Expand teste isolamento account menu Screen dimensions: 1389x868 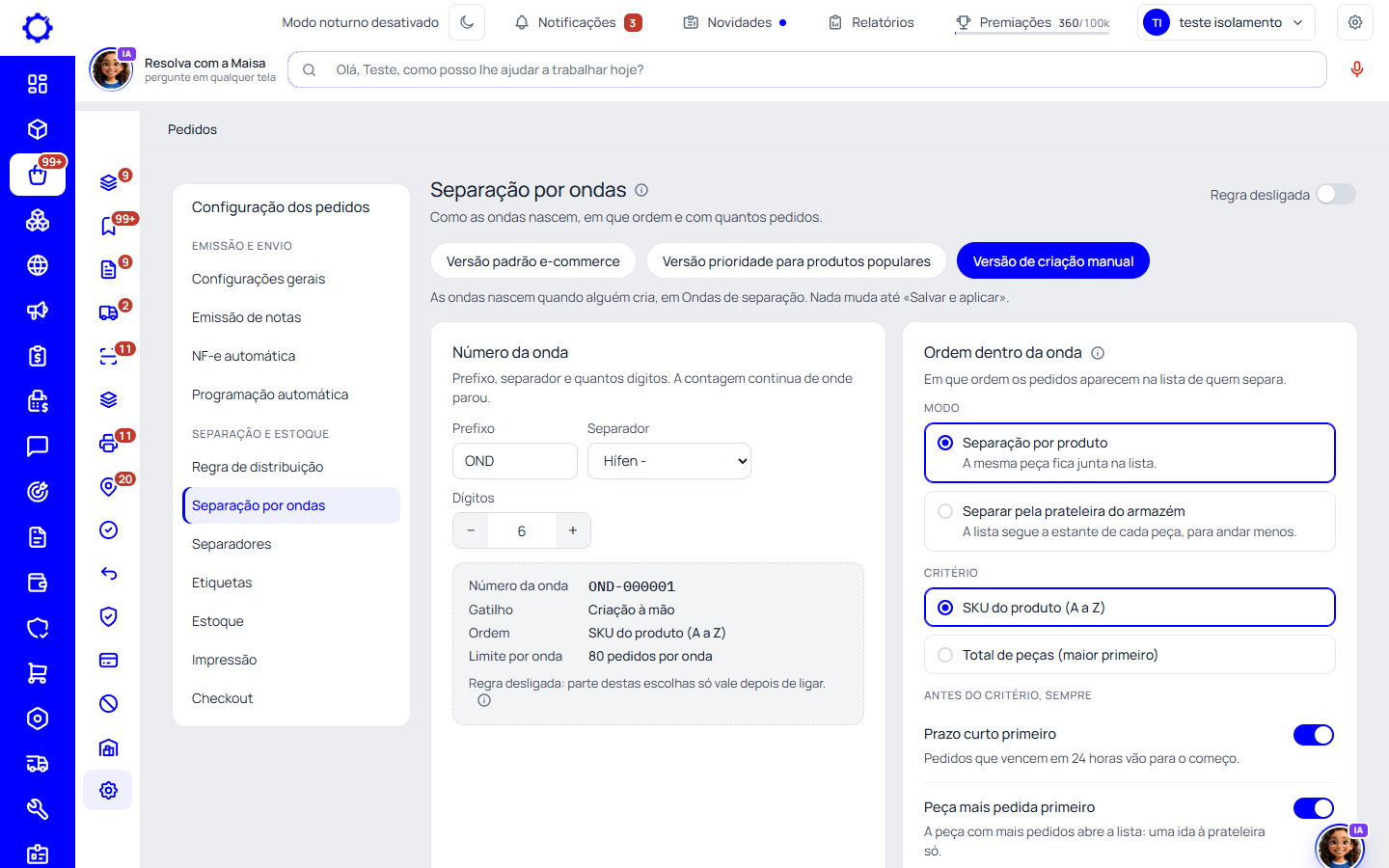coord(1226,22)
